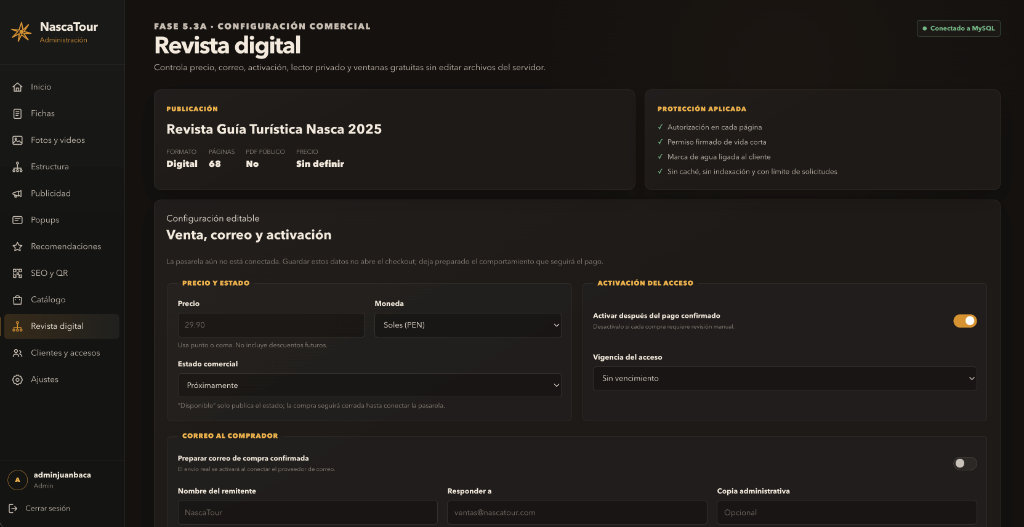This screenshot has width=1024, height=527.
Task: Click the Conectado a MySQL status badge
Action: pyautogui.click(x=959, y=28)
